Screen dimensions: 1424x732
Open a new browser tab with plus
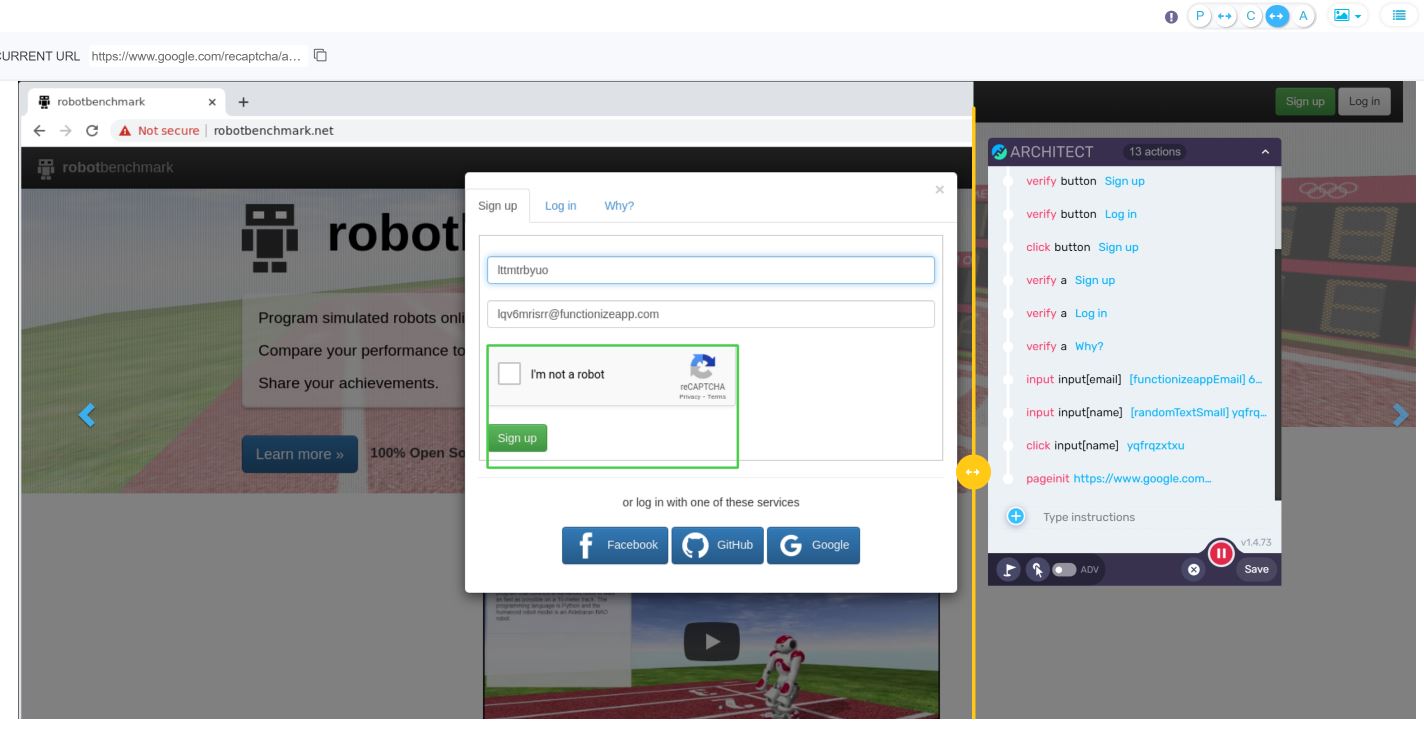click(243, 102)
